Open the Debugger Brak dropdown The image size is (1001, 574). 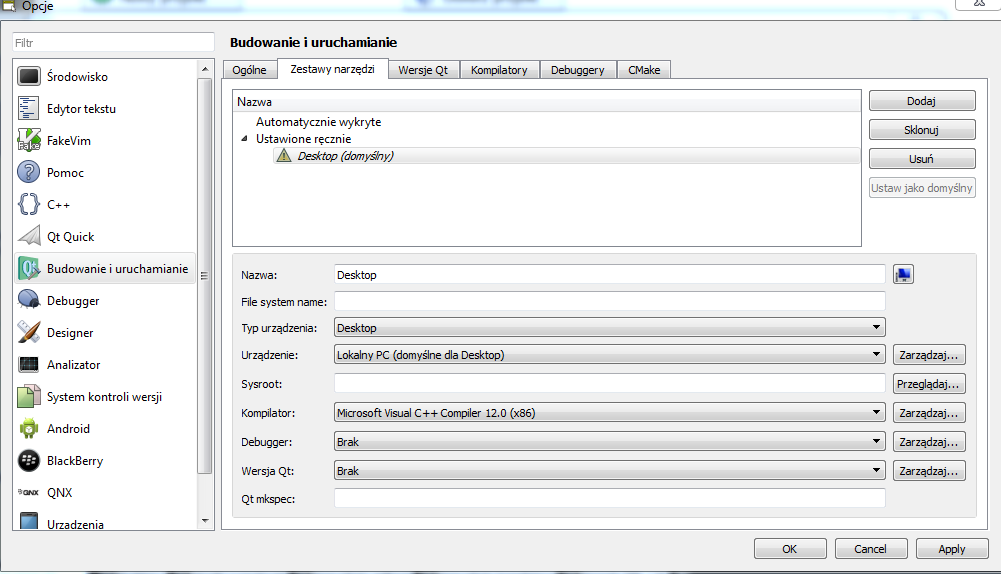point(610,442)
